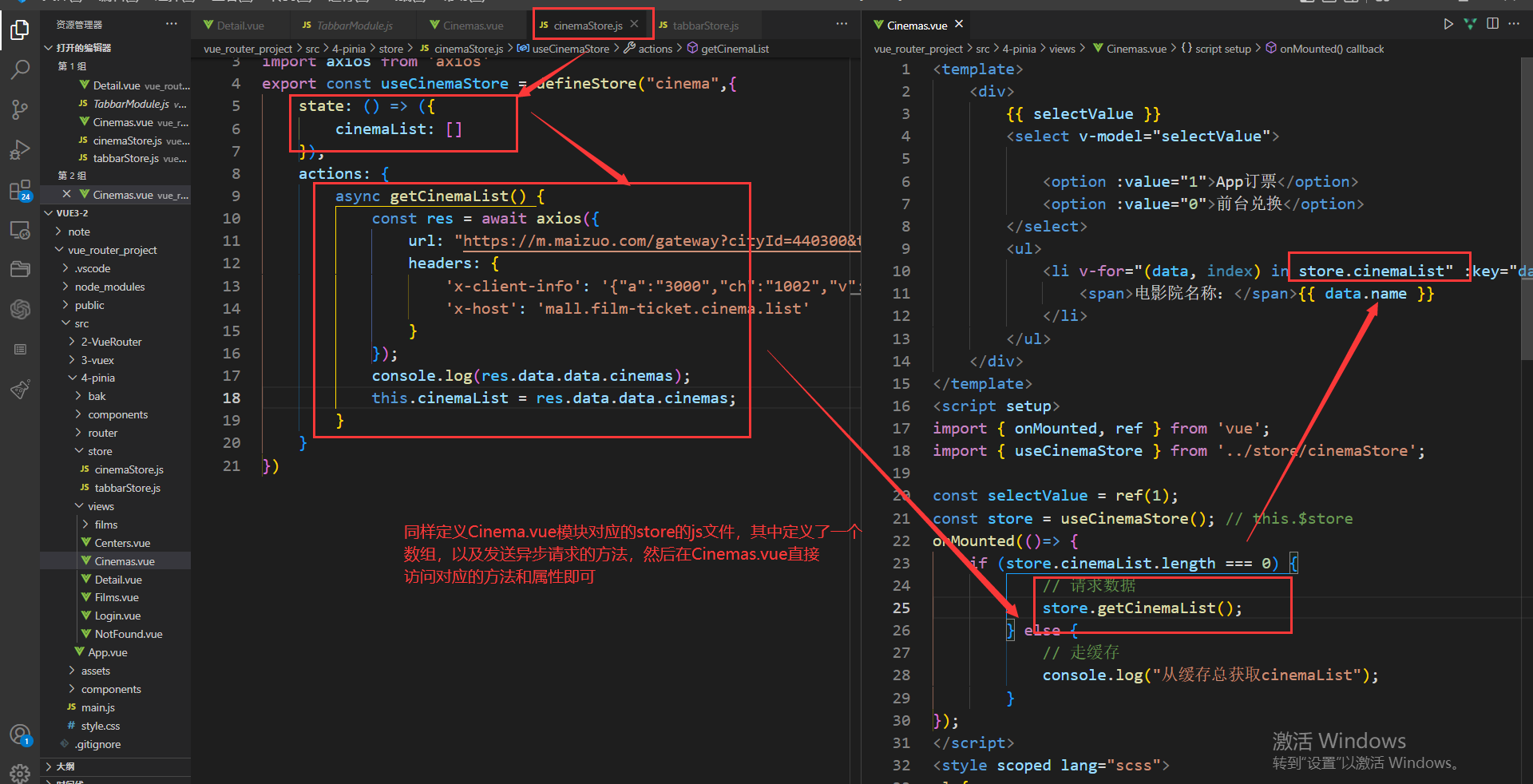The image size is (1533, 784).
Task: Click line number 18 in left editor
Action: [232, 398]
